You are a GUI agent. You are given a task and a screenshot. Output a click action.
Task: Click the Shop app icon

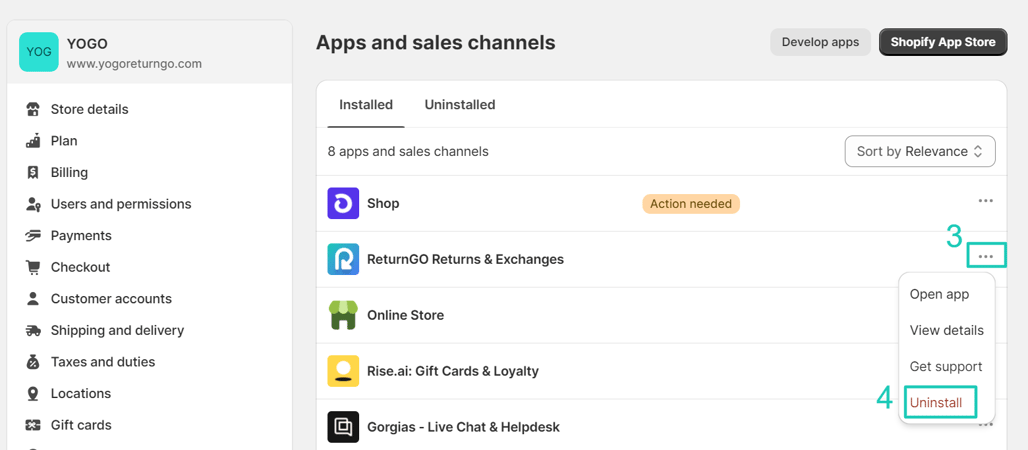343,203
